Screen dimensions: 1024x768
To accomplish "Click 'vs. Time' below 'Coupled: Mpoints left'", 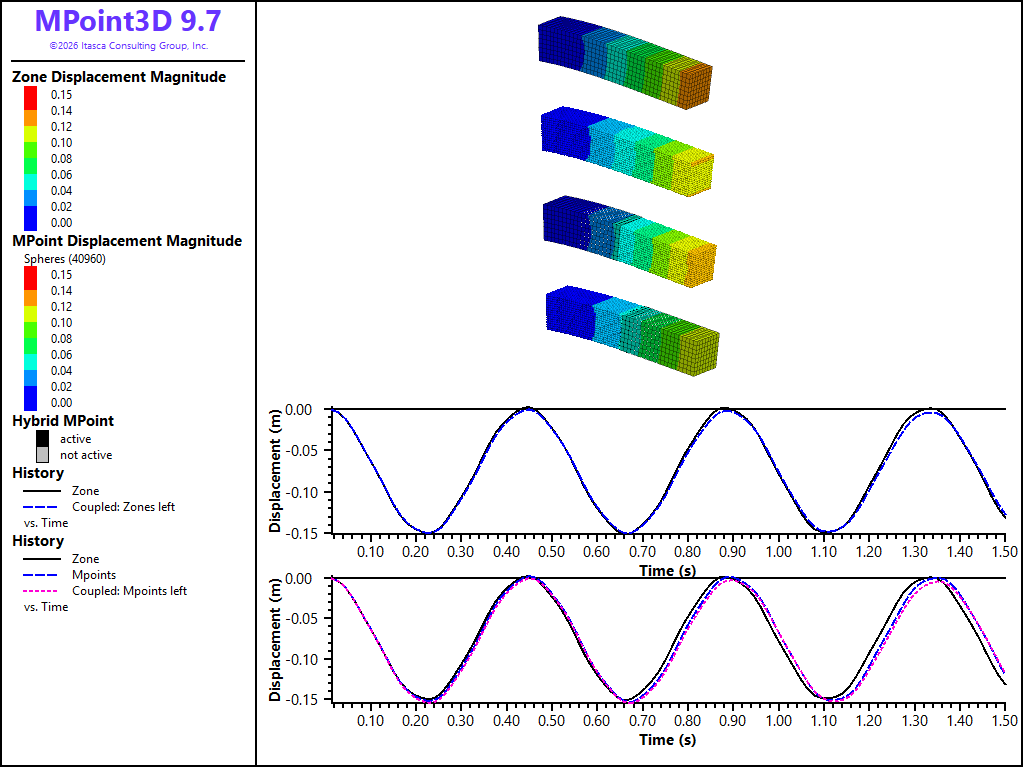I will [46, 607].
